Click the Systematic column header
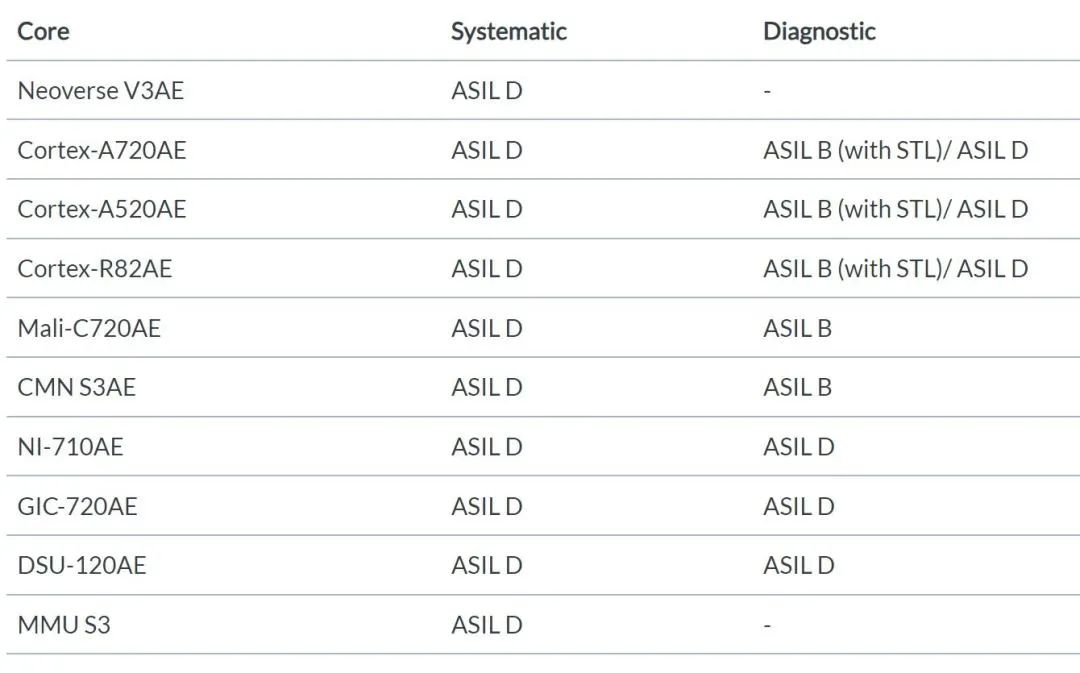 508,31
